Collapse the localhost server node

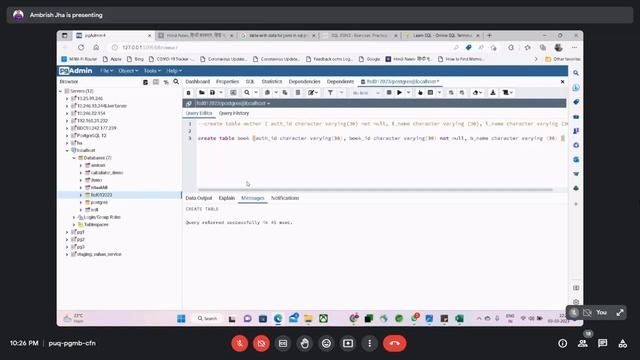point(67,150)
